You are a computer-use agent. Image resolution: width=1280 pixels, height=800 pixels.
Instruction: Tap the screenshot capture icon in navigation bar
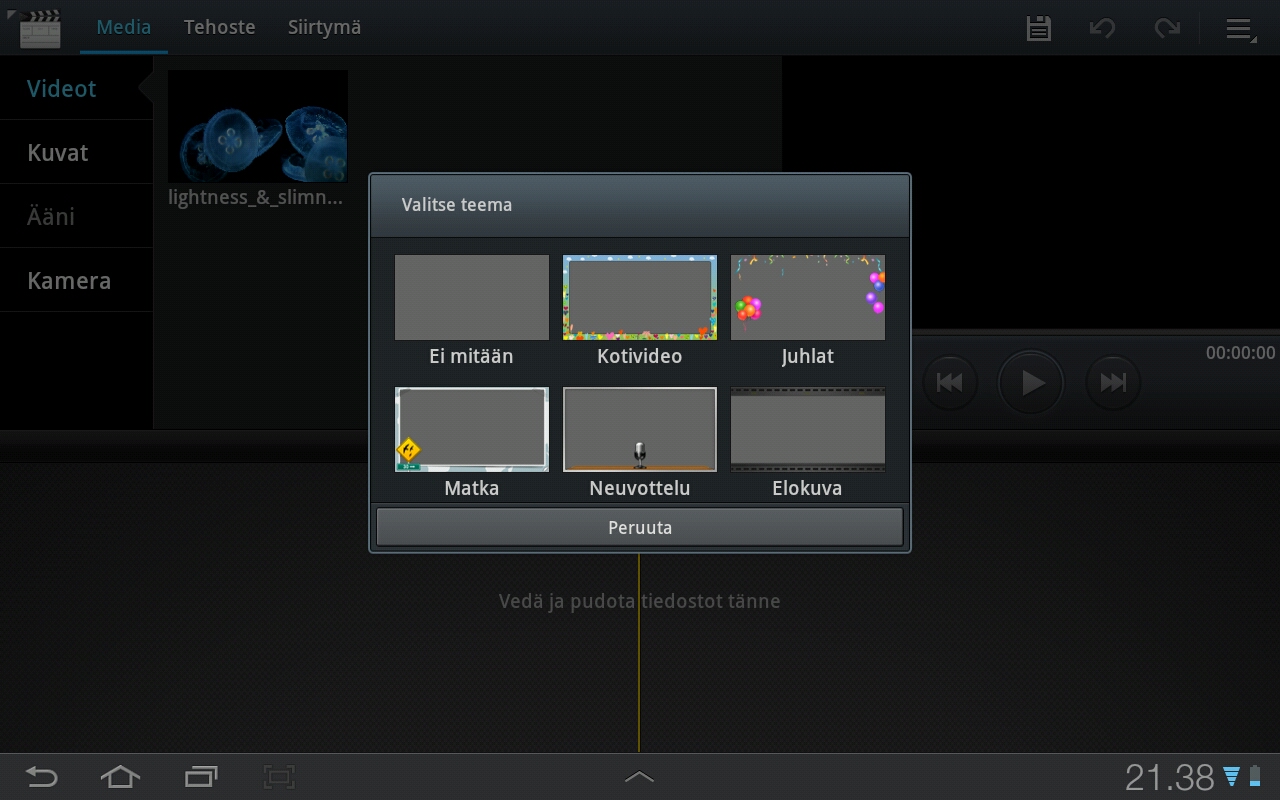pyautogui.click(x=279, y=777)
